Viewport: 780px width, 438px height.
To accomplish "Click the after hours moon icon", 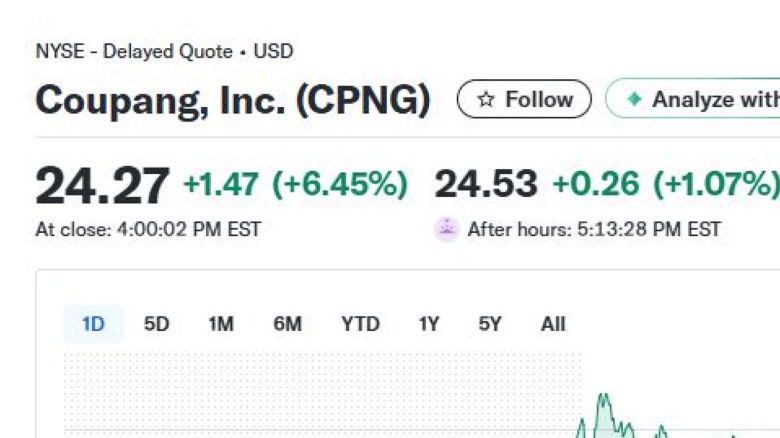I will (x=446, y=229).
